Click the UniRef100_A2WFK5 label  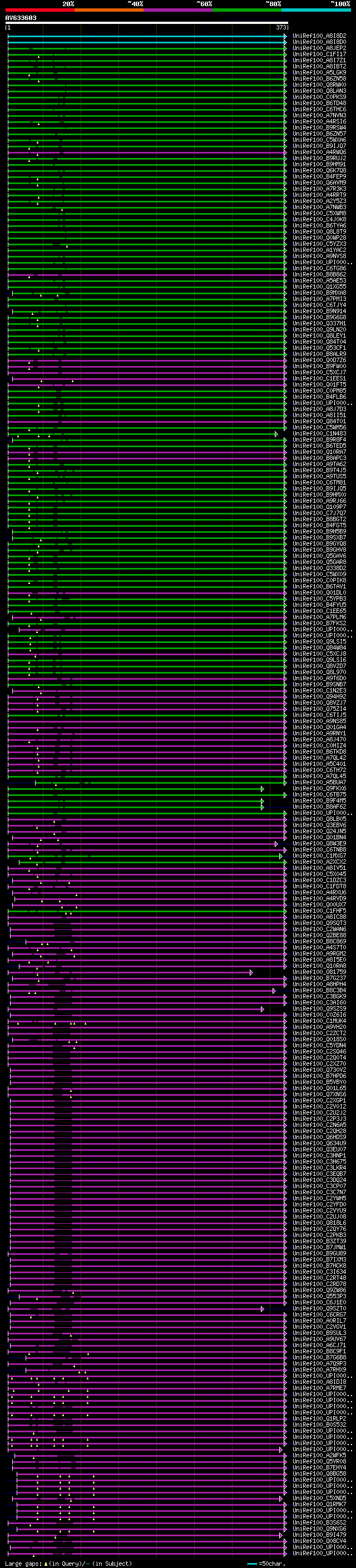[x=319, y=1456]
